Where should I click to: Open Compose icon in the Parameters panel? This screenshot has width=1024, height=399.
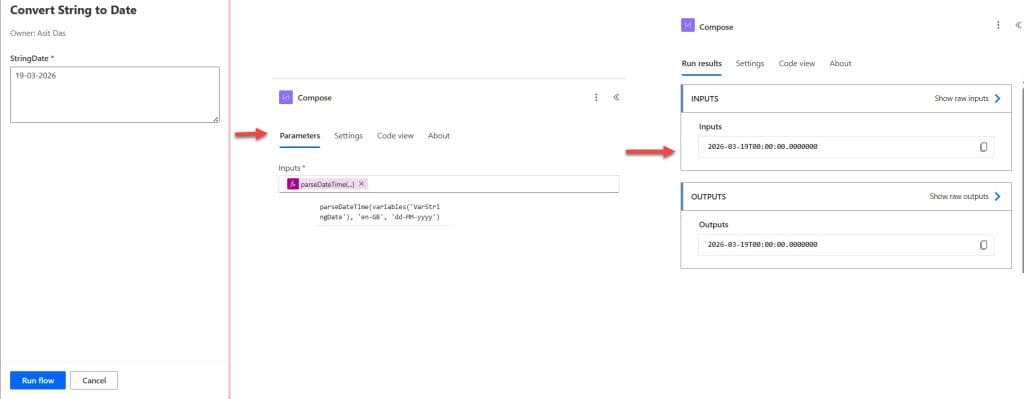pyautogui.click(x=285, y=97)
